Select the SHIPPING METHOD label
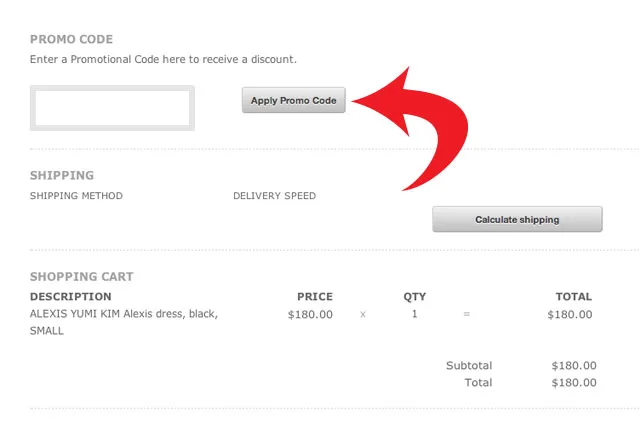 [76, 196]
